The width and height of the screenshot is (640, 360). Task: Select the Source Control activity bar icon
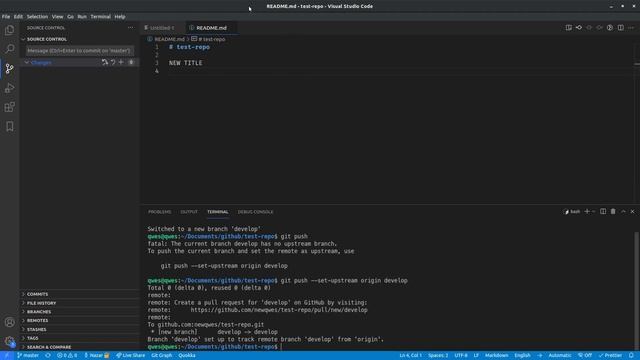[9, 68]
